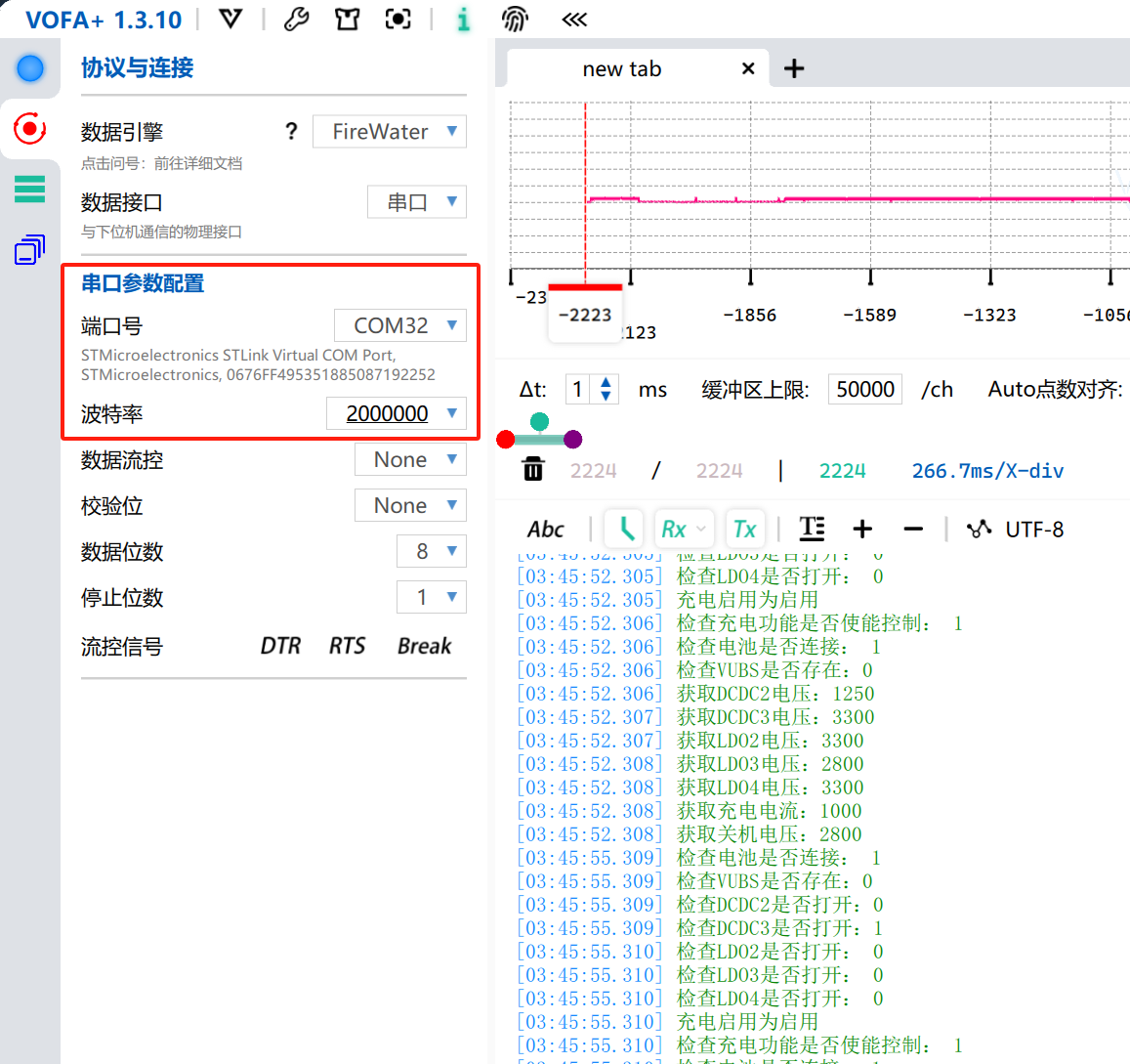Viewport: 1130px width, 1064px height.
Task: Close the new tab tab
Action: (748, 68)
